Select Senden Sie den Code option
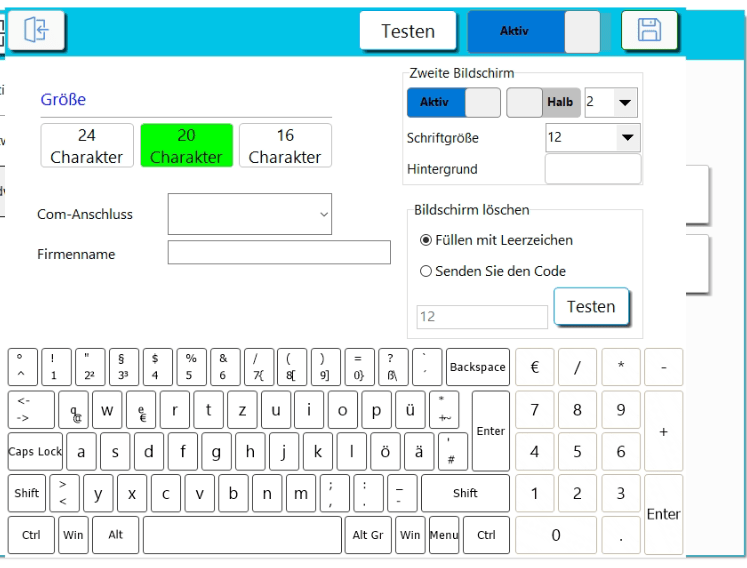Viewport: 747px width, 568px height. tap(427, 271)
